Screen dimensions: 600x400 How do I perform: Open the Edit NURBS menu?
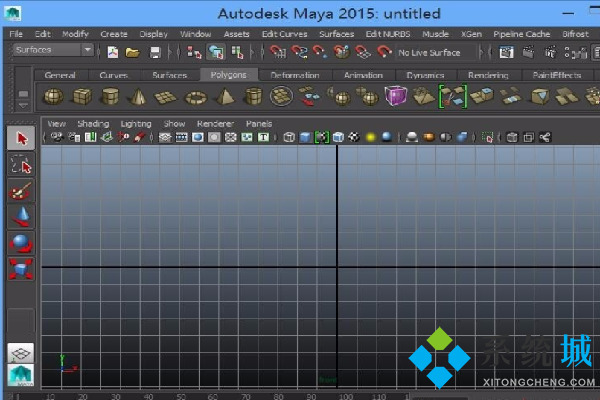click(x=385, y=33)
